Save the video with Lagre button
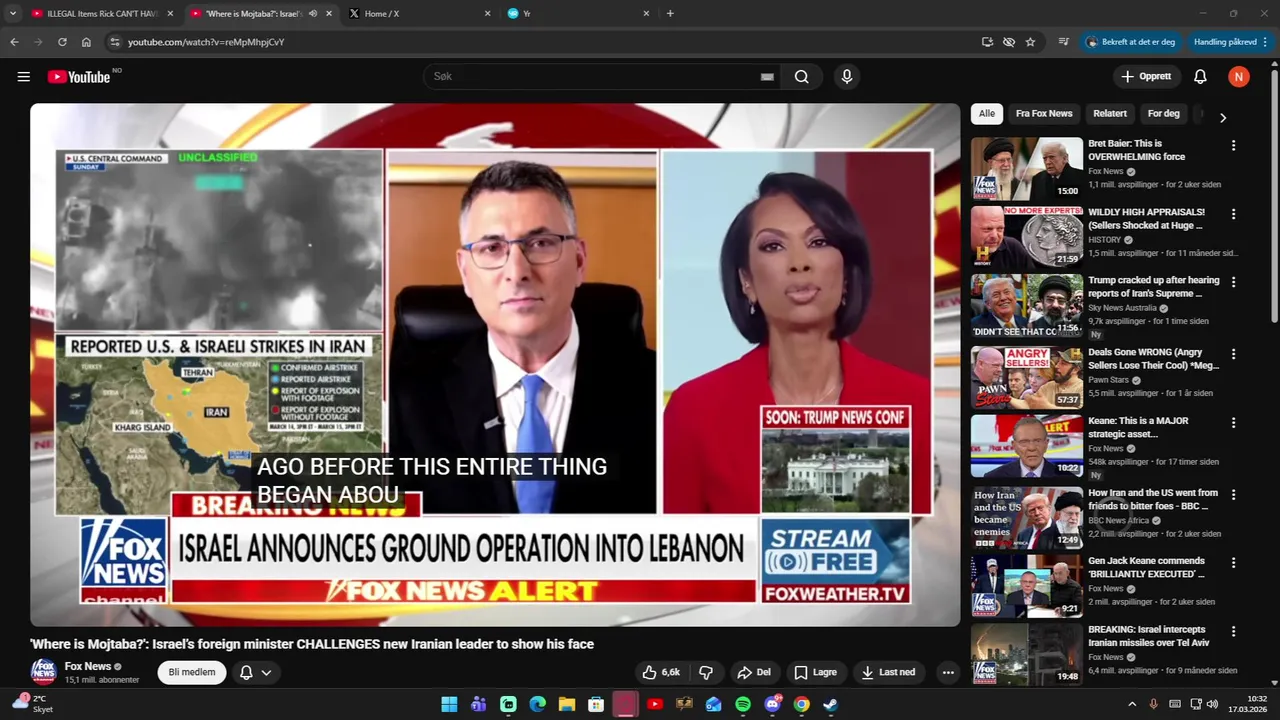This screenshot has width=1280, height=720. point(815,672)
